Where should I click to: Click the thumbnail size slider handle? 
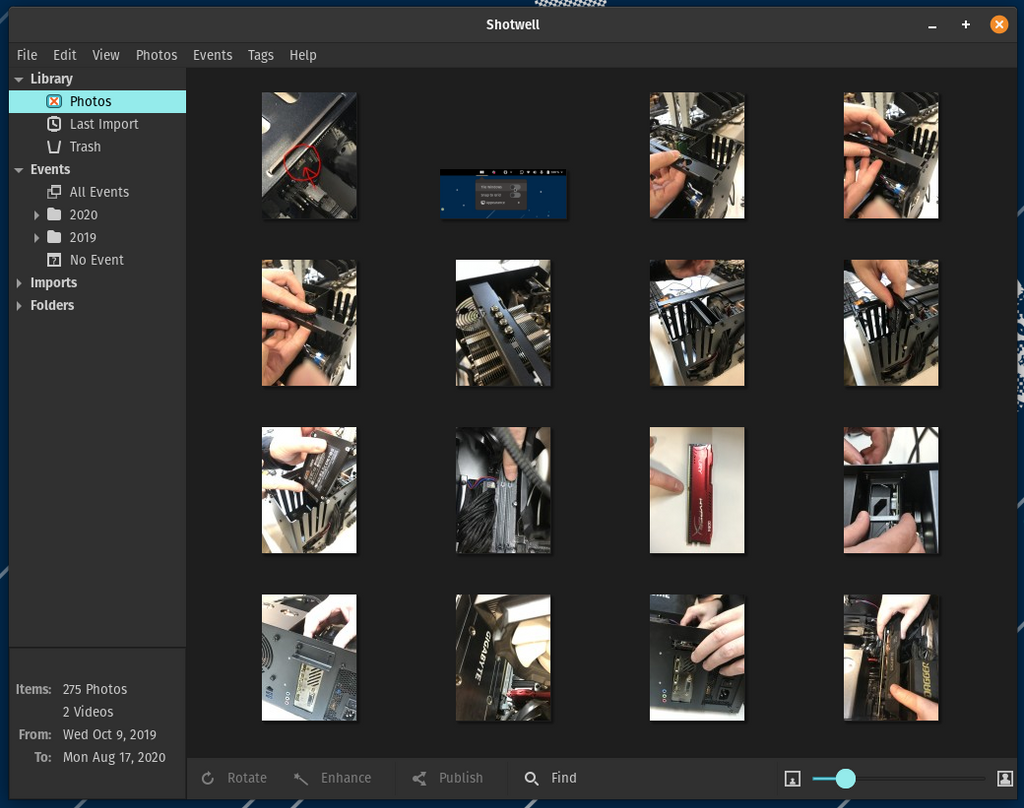[845, 778]
